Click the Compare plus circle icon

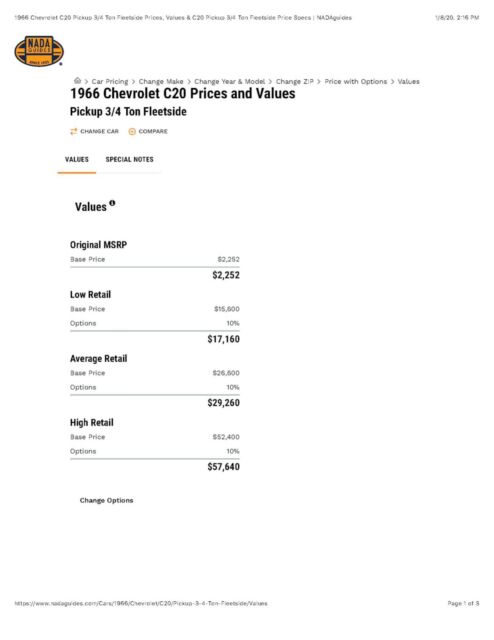[132, 131]
